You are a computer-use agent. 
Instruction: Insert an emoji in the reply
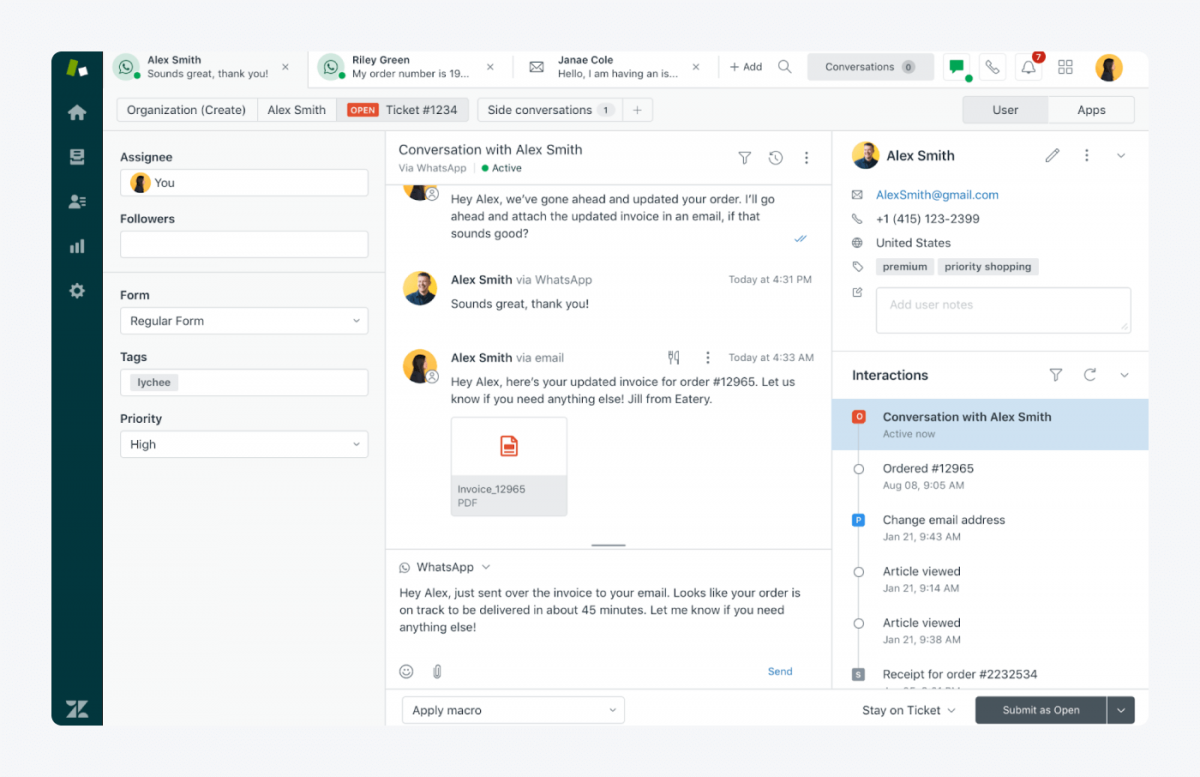406,672
